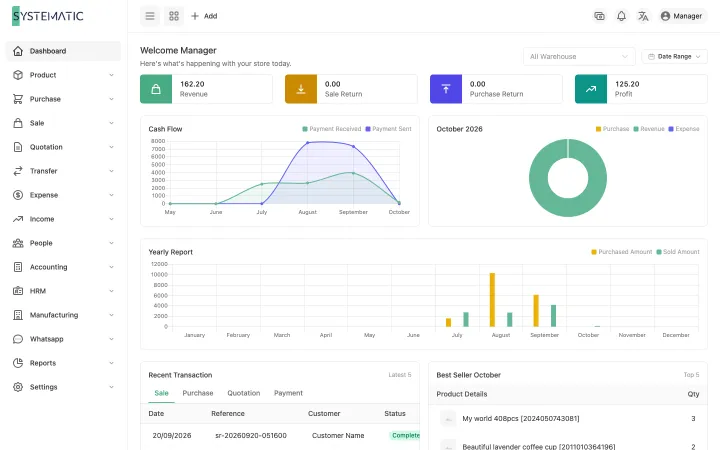720x450 pixels.
Task: Select the Sale transaction tab
Action: tap(161, 394)
